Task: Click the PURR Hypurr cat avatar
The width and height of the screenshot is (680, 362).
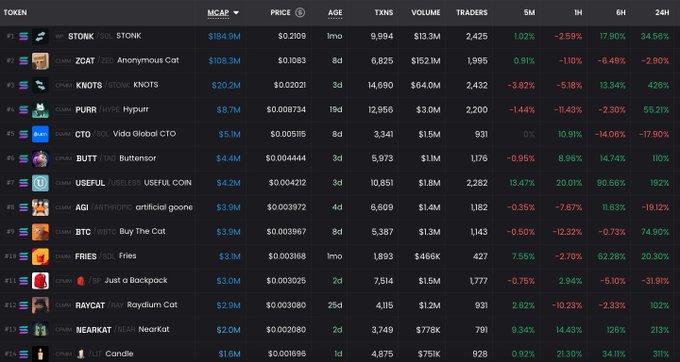Action: pos(40,110)
